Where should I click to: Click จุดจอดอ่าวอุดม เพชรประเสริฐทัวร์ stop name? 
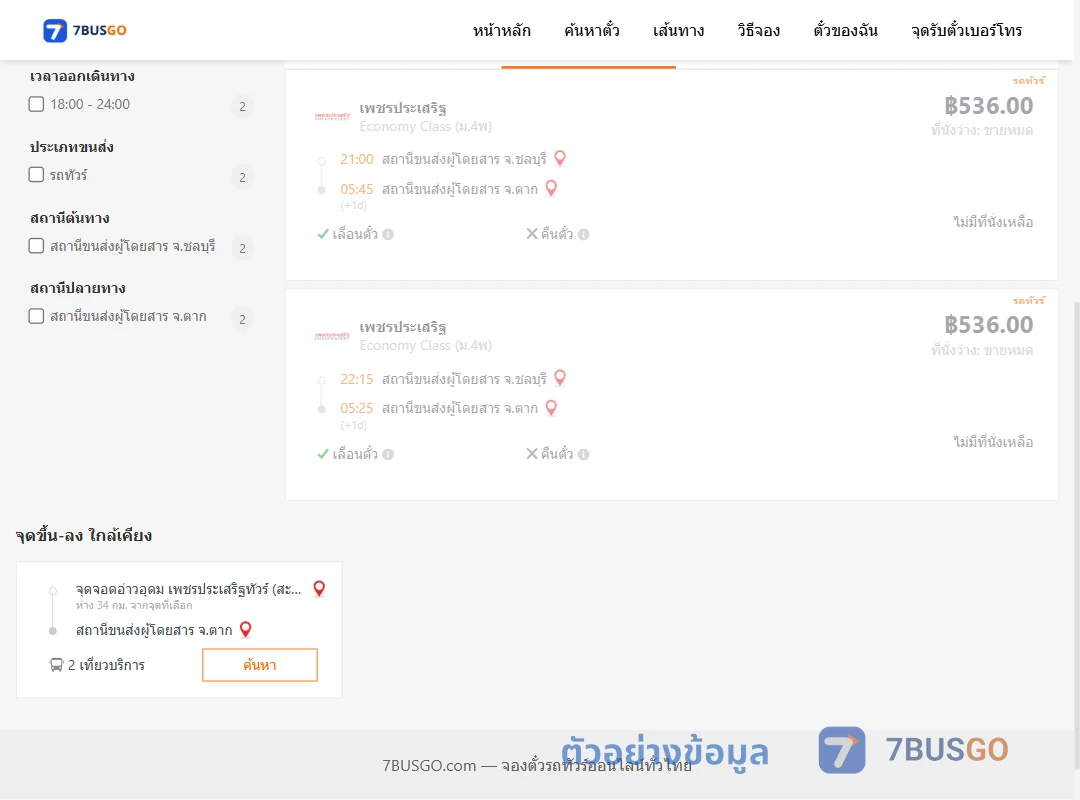(x=189, y=589)
